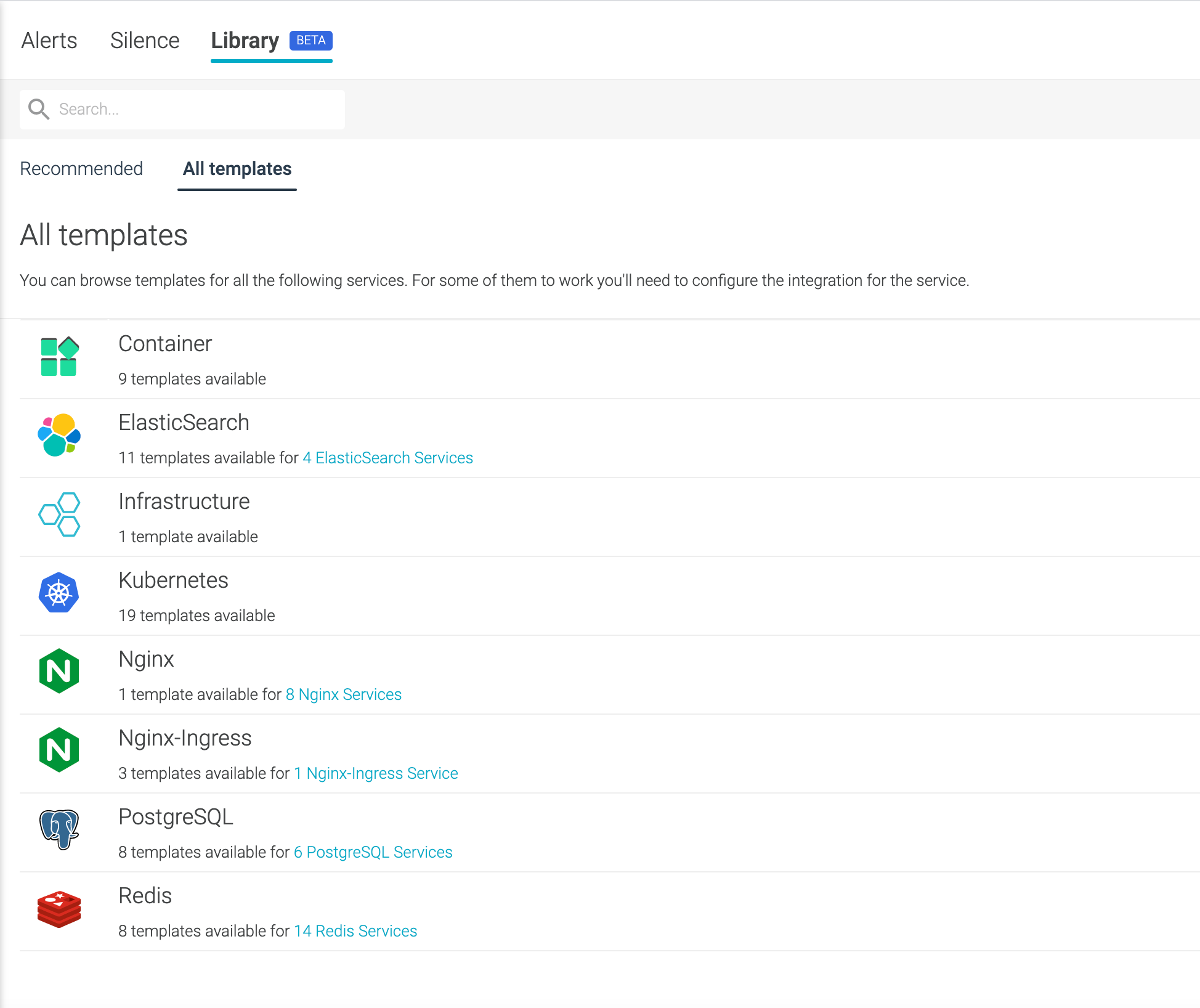Screen dimensions: 1200x1008
Task: Open the Nginx templates title
Action: [x=146, y=659]
